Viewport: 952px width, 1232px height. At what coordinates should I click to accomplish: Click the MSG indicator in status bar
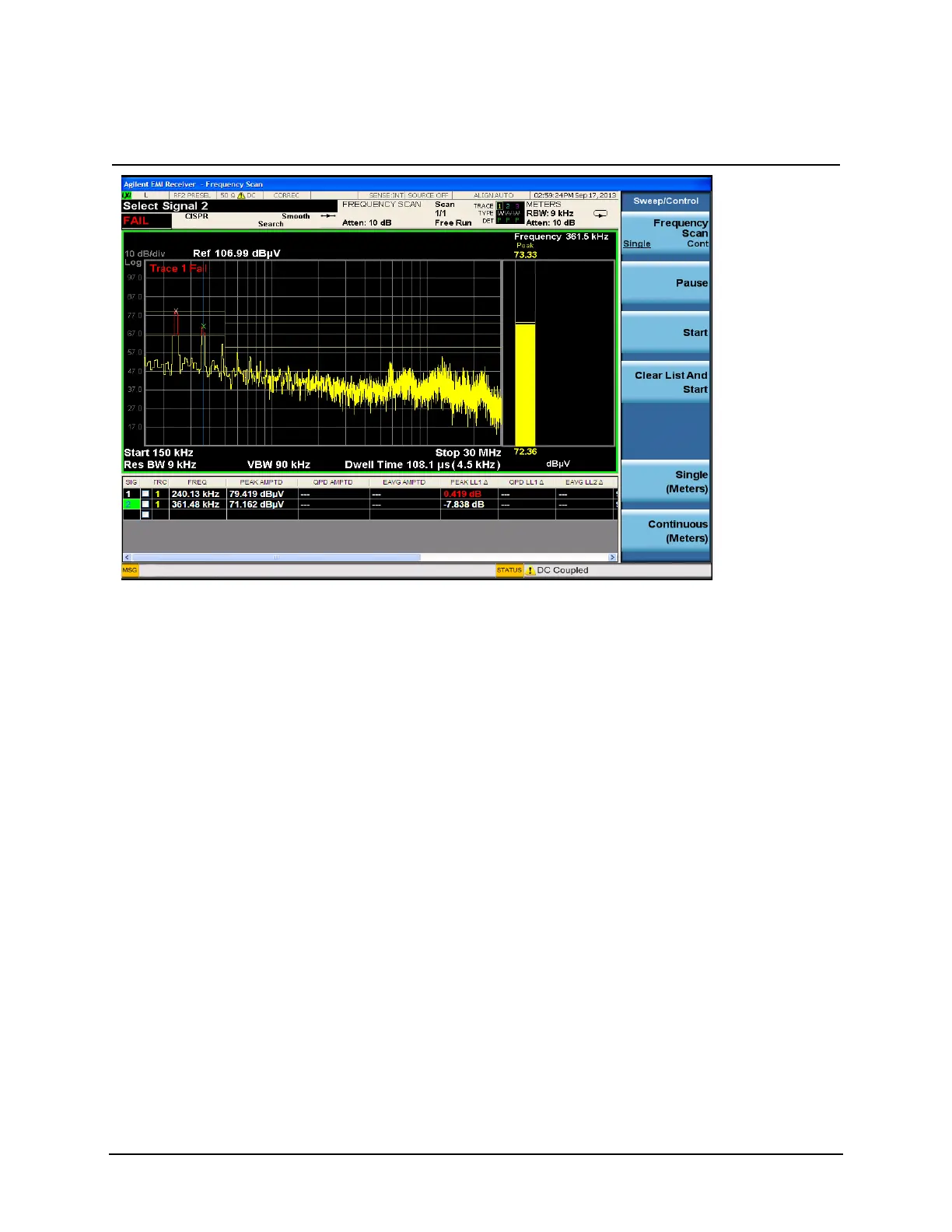pos(130,570)
